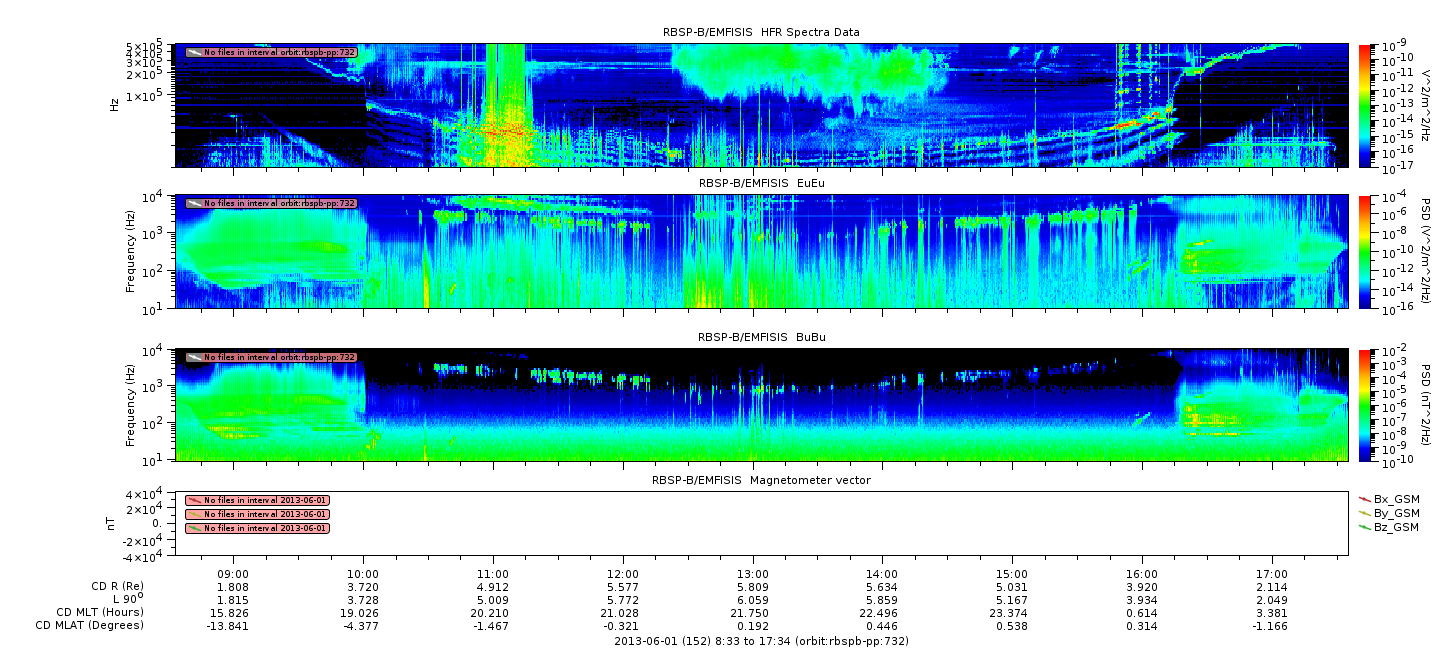
Task: Click the green line icon beside Bz_GSM
Action: tap(1365, 526)
